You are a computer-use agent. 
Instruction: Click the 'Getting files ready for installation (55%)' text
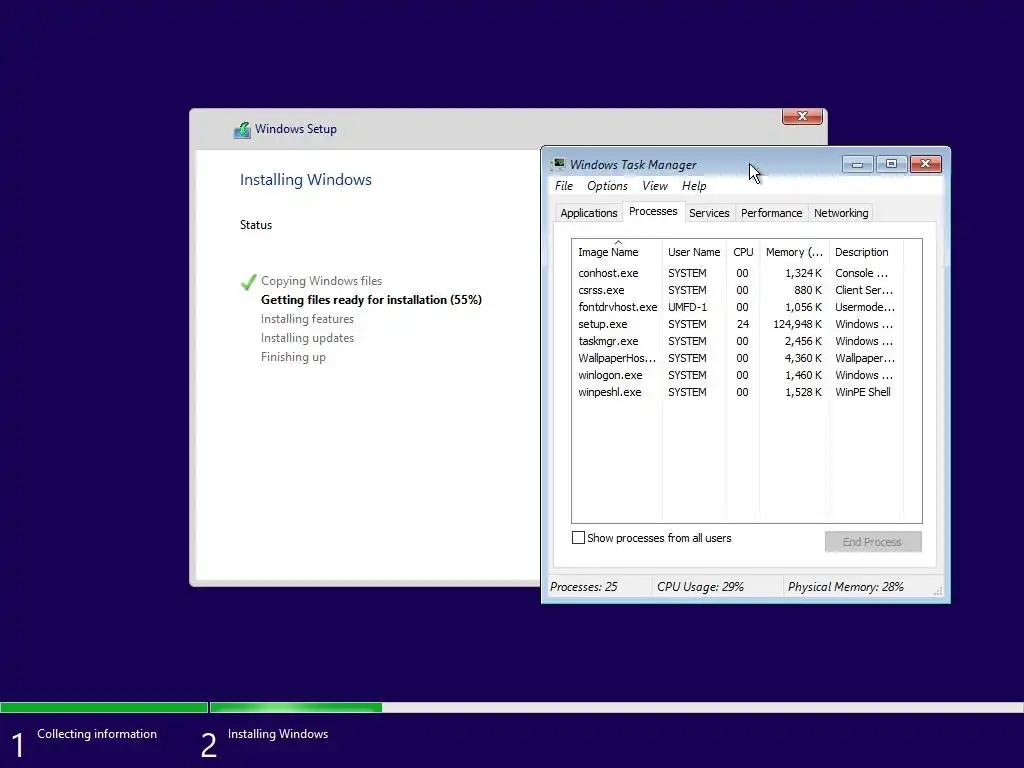click(371, 300)
